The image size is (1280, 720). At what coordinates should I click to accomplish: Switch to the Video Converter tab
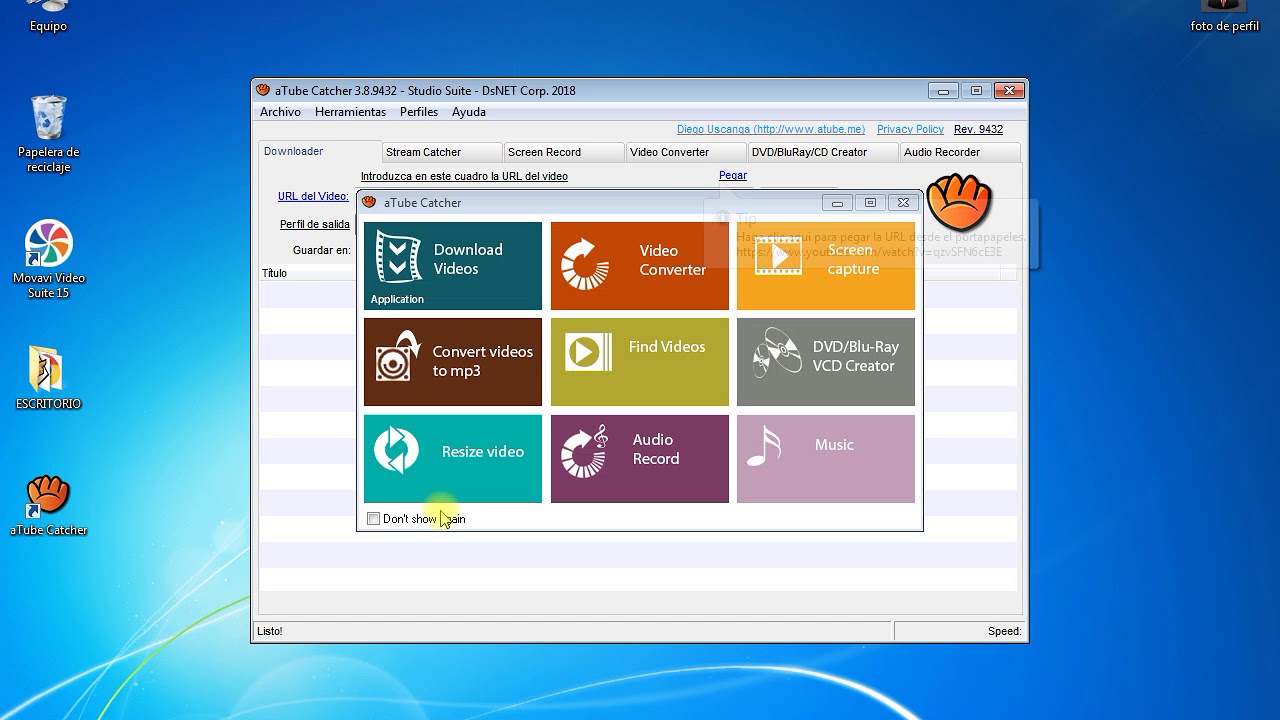(x=686, y=152)
